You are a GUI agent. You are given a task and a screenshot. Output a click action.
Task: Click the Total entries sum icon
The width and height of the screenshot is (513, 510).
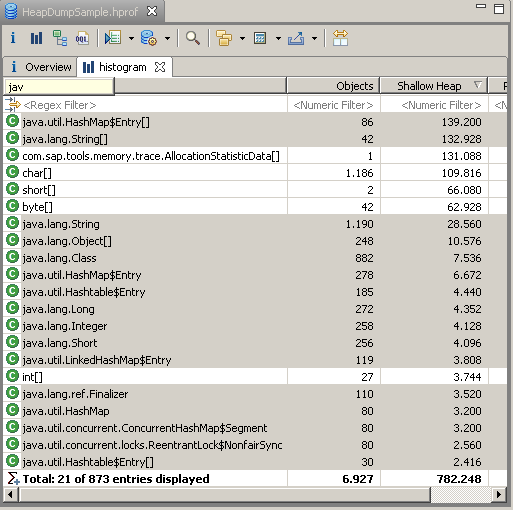13,479
